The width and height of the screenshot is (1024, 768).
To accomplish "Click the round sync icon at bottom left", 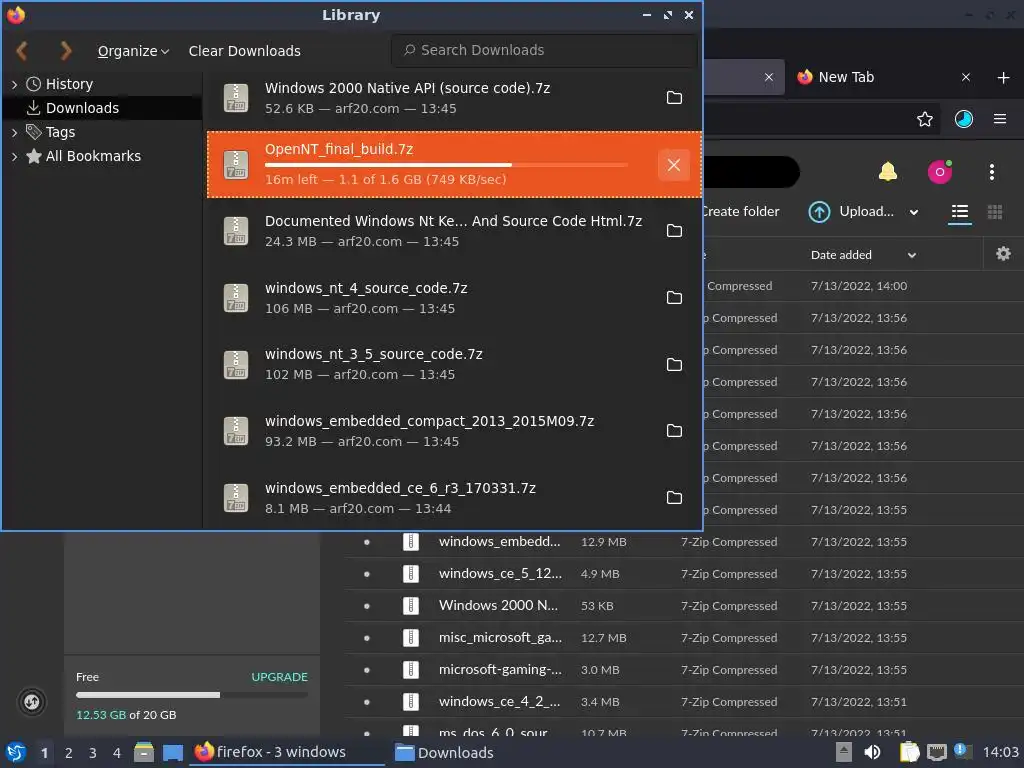I will 31,702.
